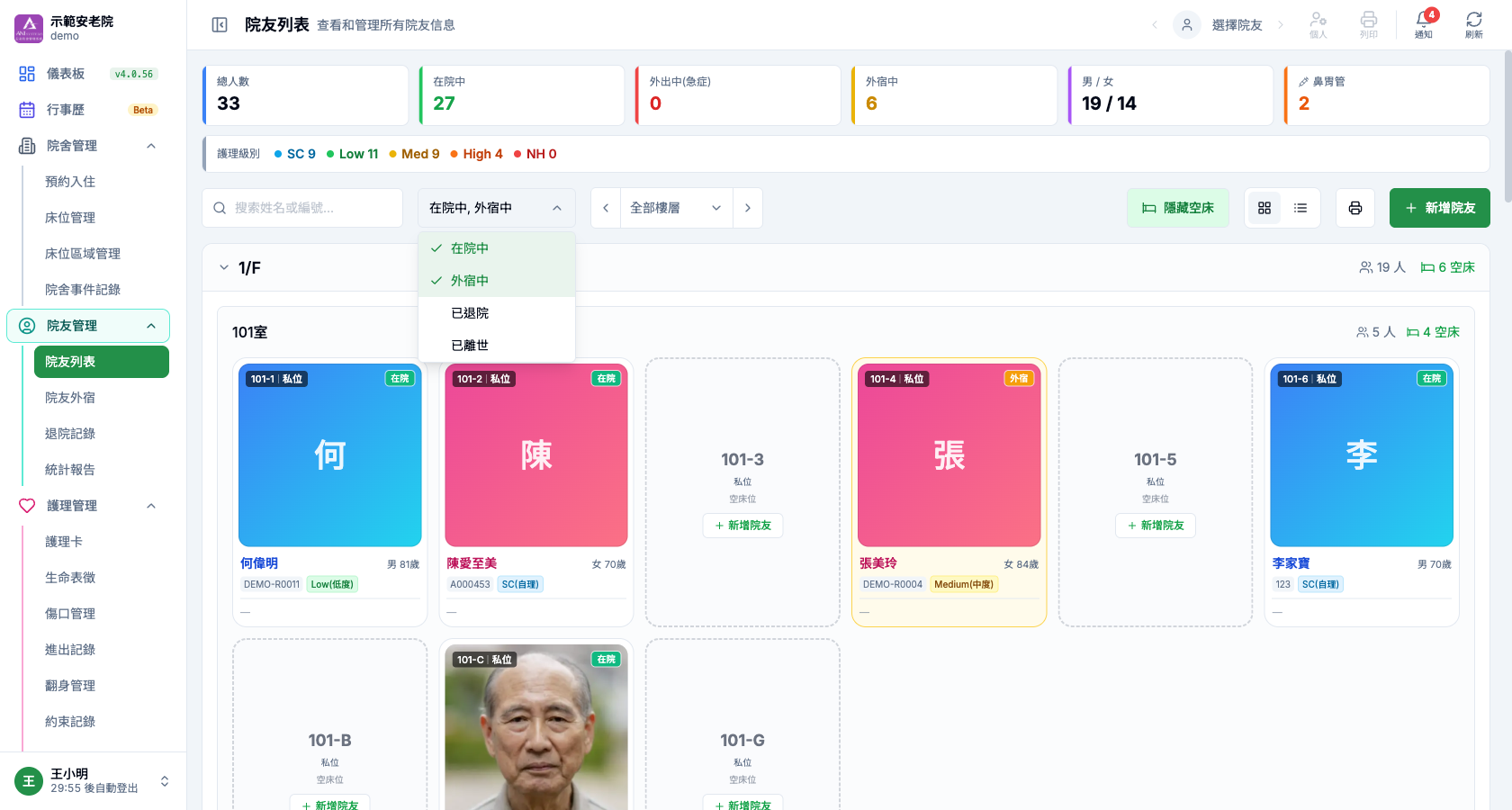Open user menu for 王小明
1512x810 pixels.
click(94, 781)
